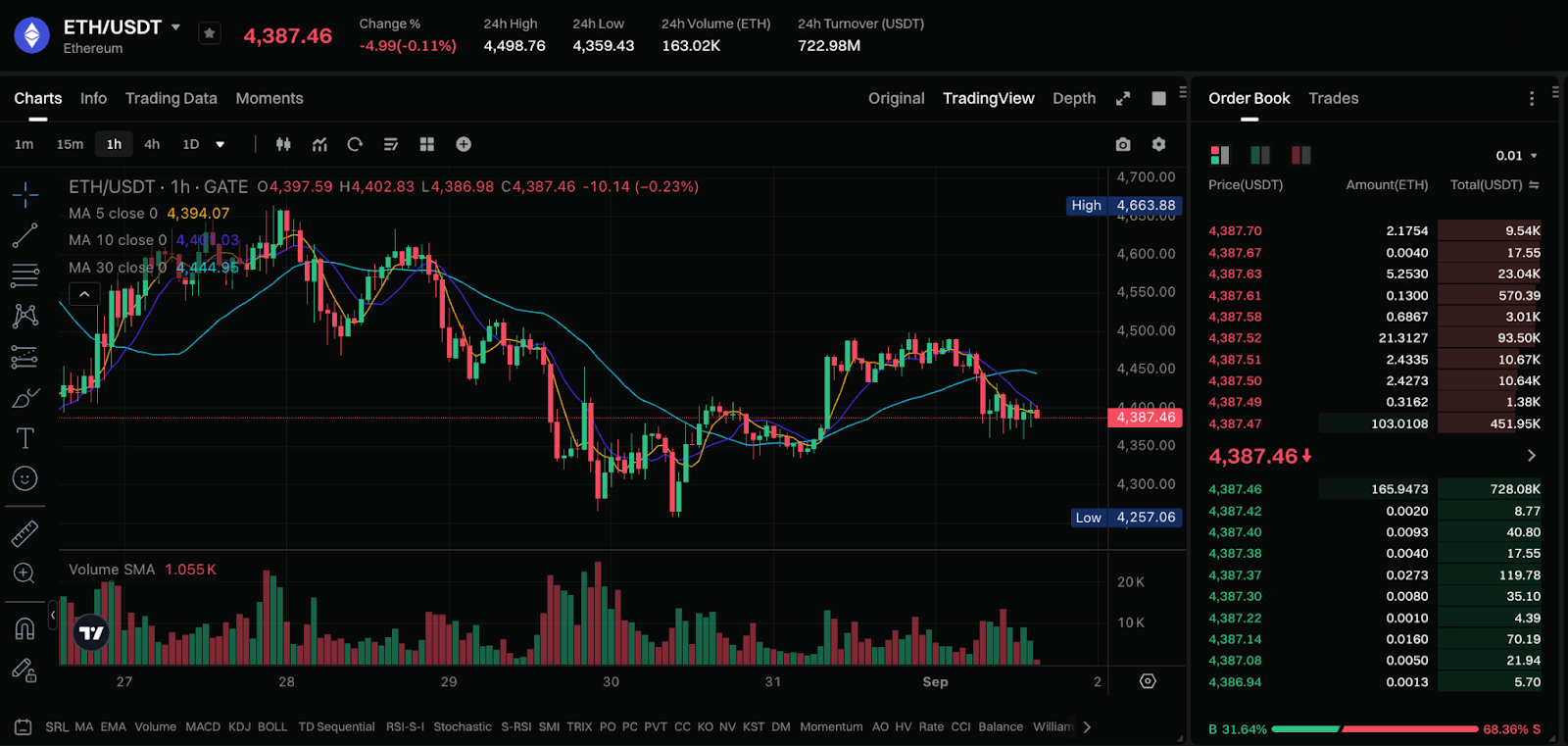Open the Fibonacci retracement tool
The height and width of the screenshot is (746, 1568).
point(25,275)
